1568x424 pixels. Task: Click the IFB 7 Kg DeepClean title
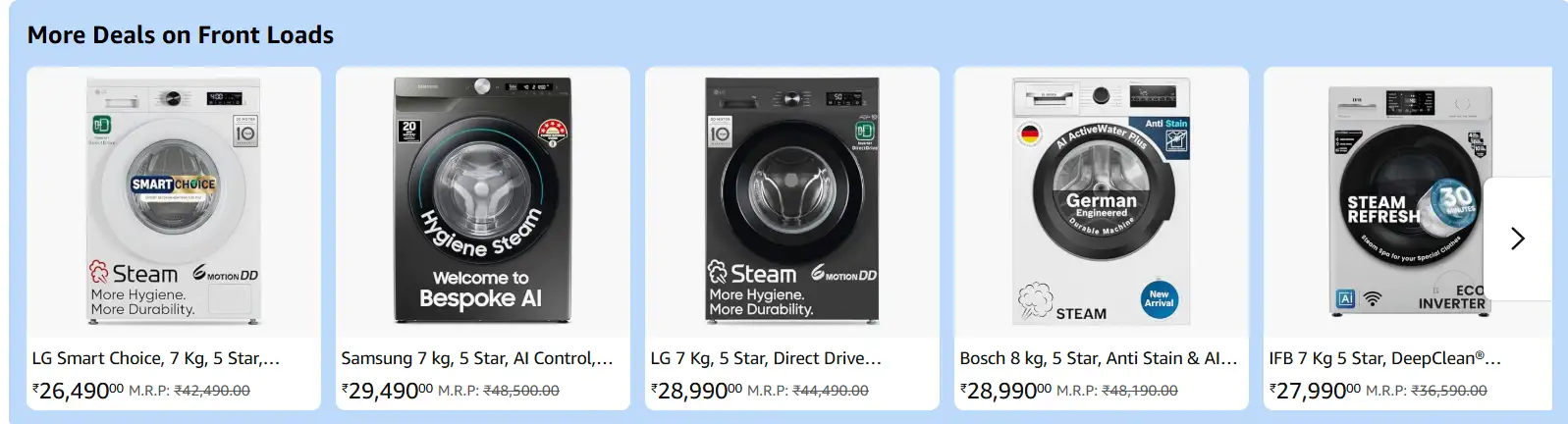pyautogui.click(x=1384, y=359)
